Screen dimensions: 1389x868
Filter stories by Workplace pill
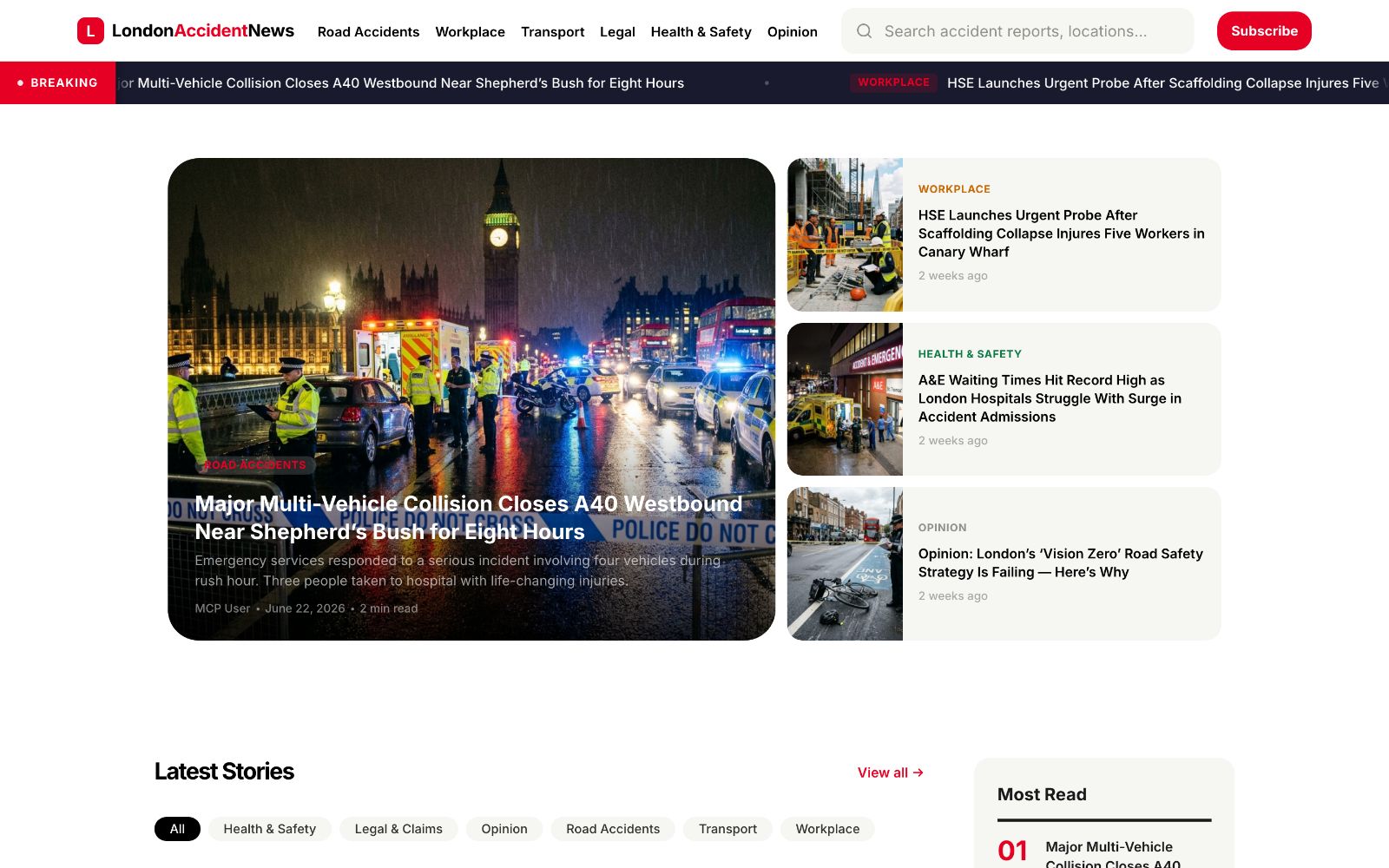[827, 829]
